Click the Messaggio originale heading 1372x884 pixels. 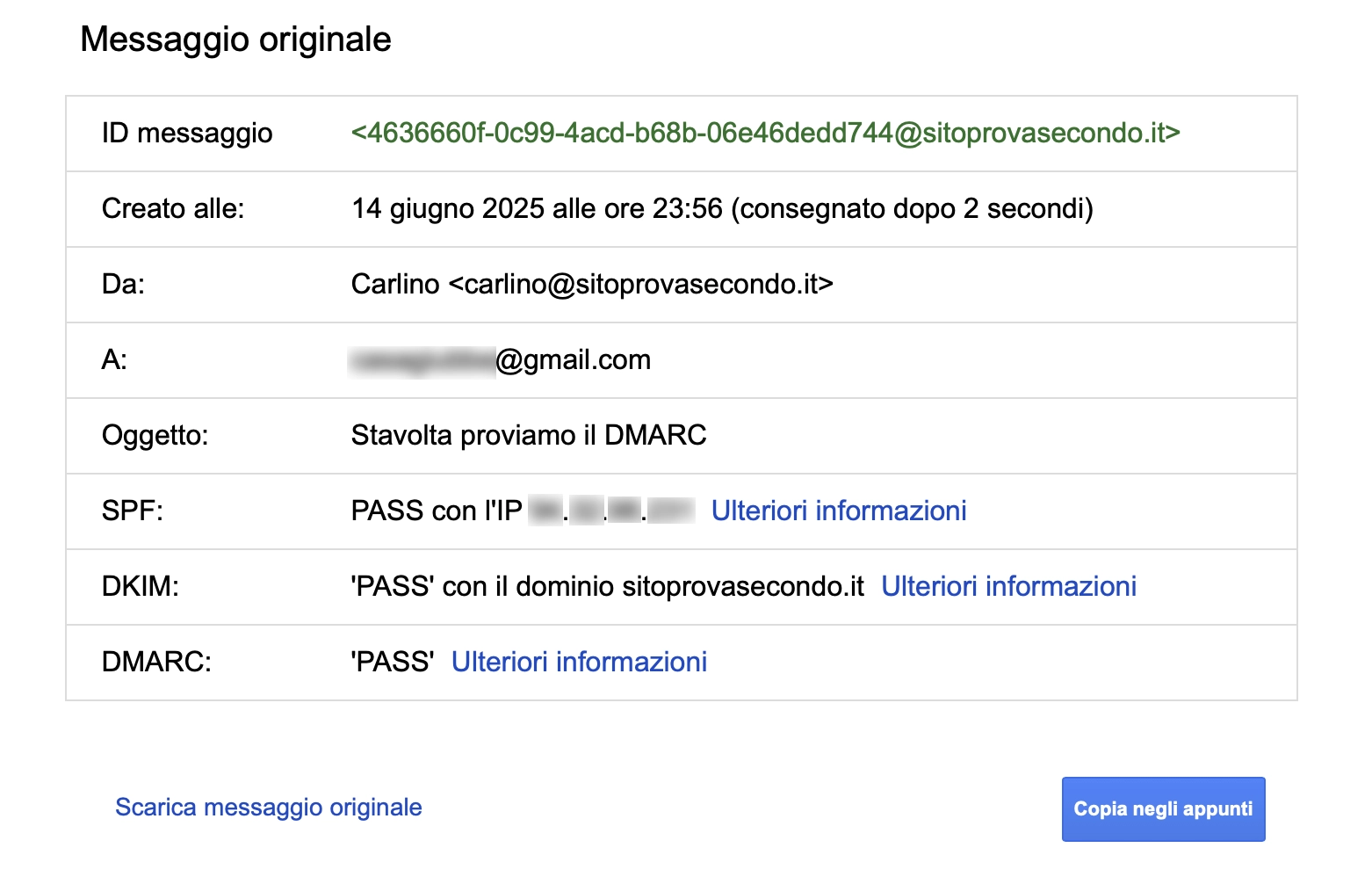point(235,40)
